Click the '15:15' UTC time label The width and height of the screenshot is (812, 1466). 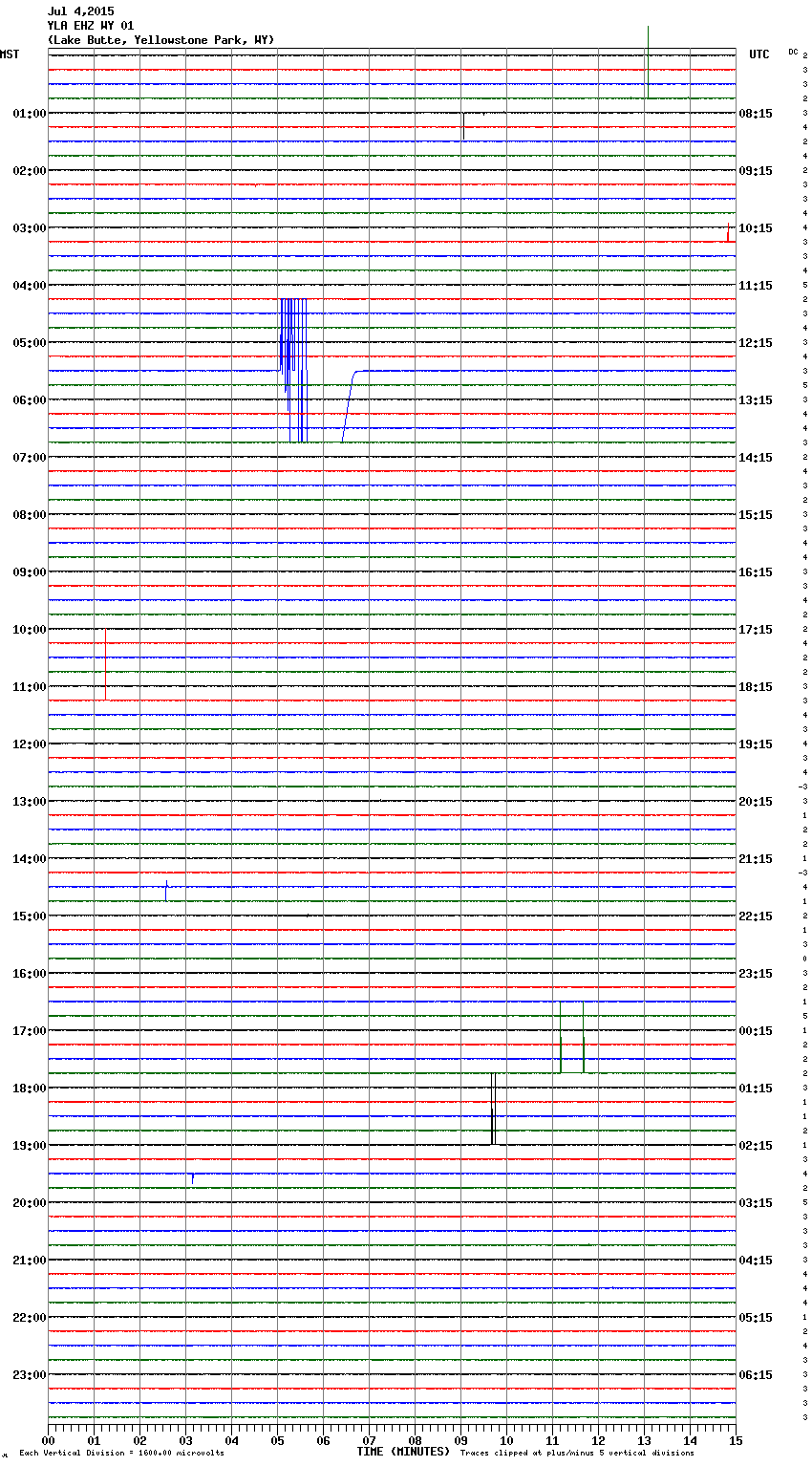(756, 515)
